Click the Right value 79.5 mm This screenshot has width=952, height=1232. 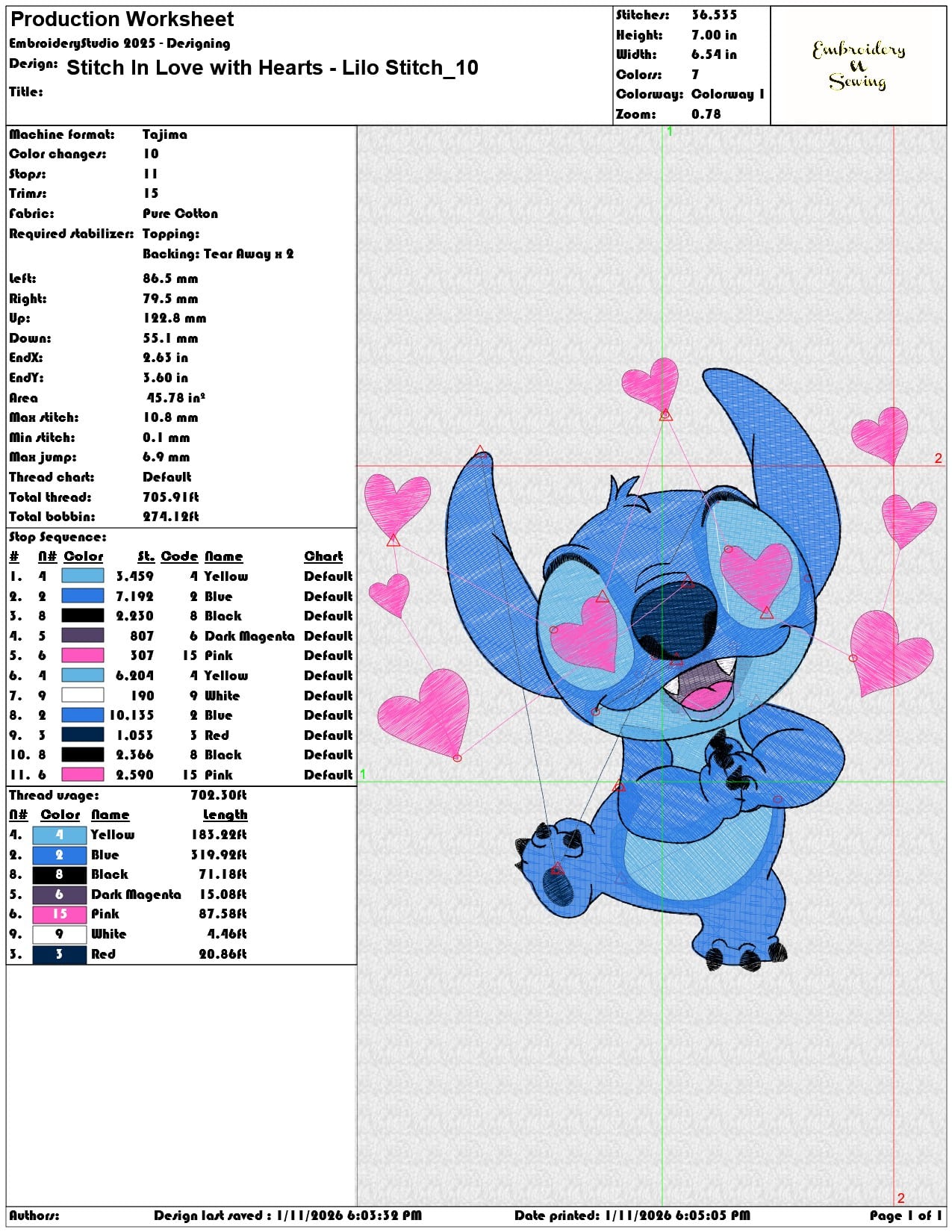[x=170, y=299]
